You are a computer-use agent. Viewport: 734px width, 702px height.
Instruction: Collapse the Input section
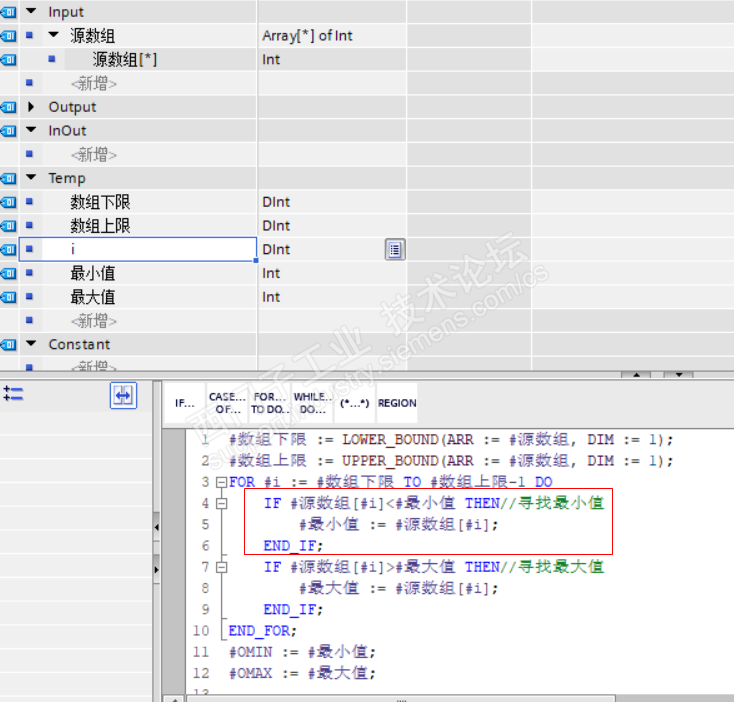[31, 11]
